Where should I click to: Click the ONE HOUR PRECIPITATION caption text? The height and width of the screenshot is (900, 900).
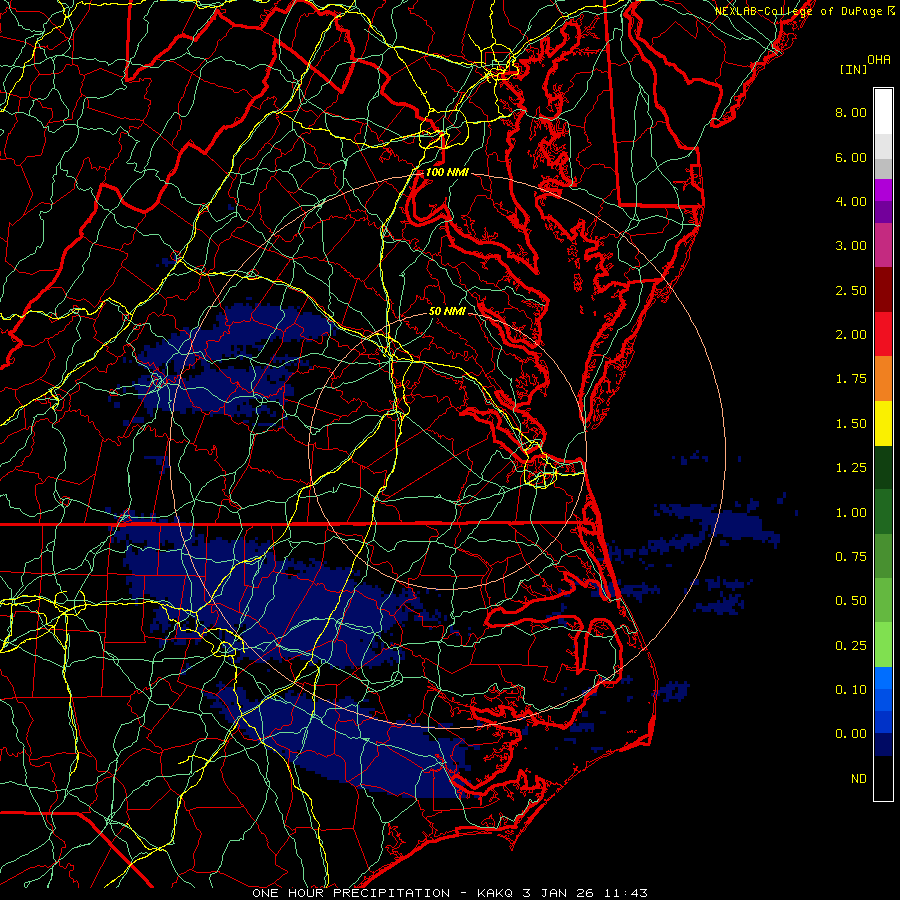pyautogui.click(x=351, y=893)
